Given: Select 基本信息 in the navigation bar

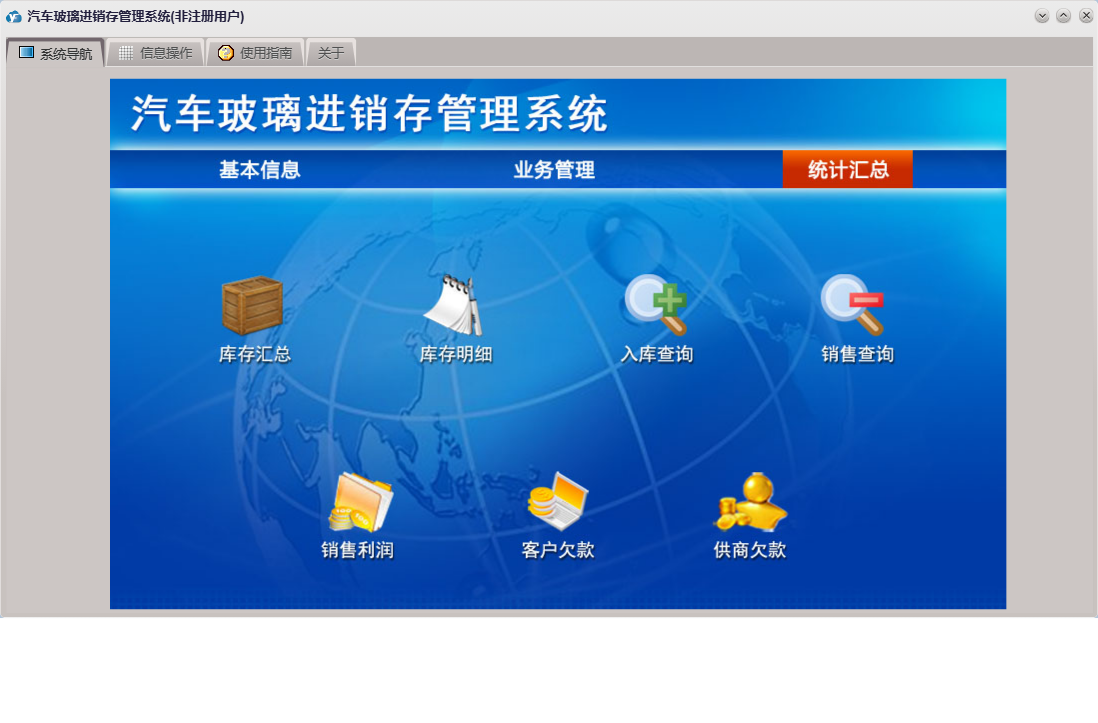Looking at the screenshot, I should pyautogui.click(x=260, y=170).
